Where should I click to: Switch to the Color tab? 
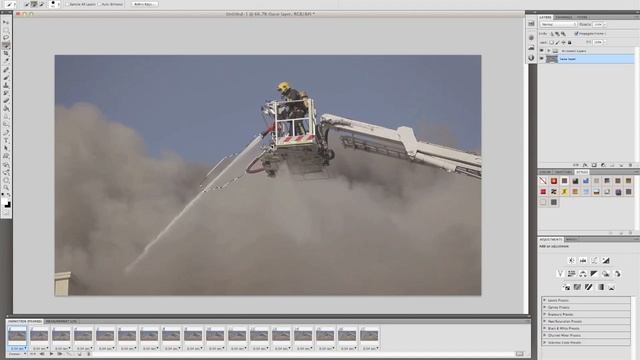(545, 172)
